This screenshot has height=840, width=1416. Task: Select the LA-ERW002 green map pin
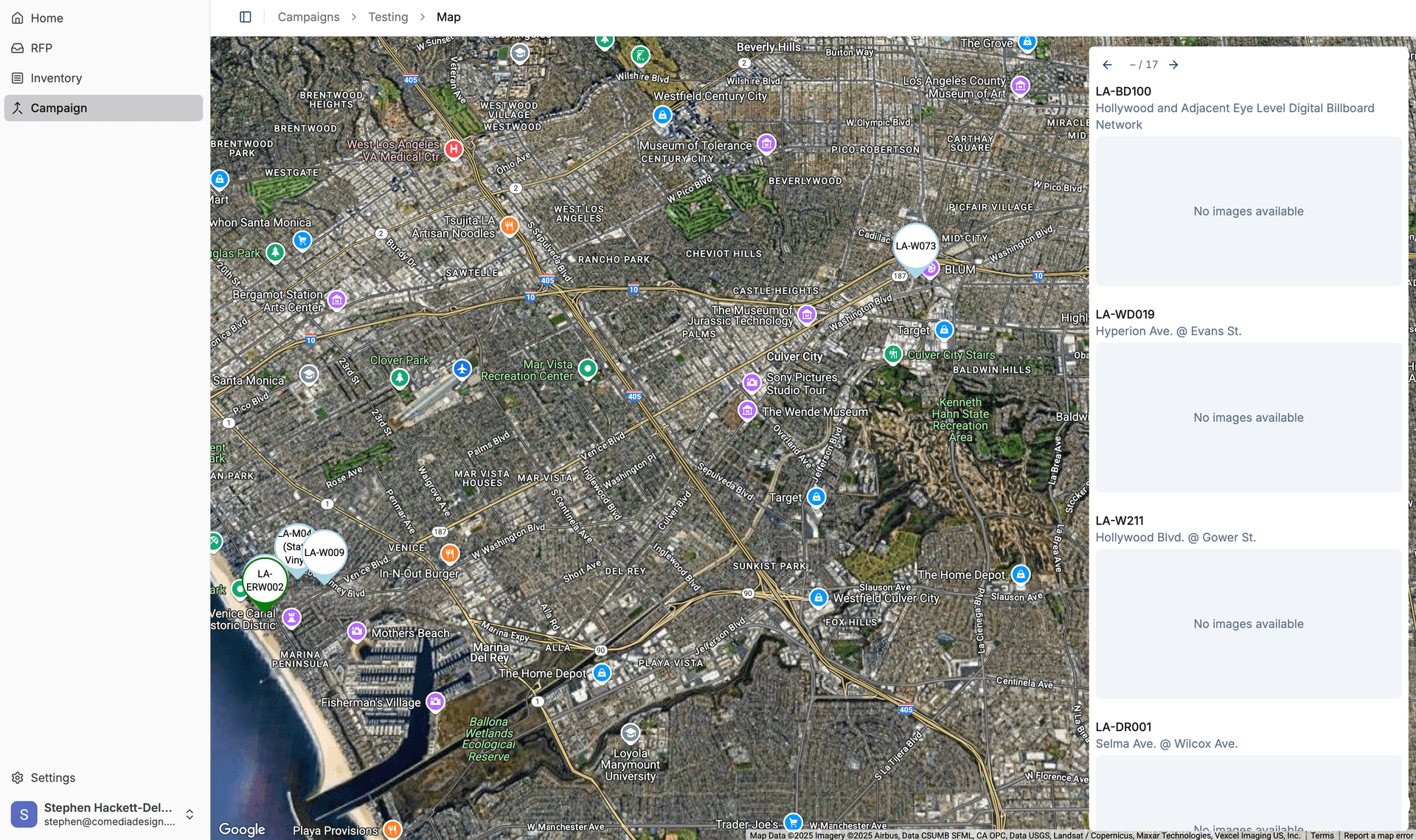[x=265, y=580]
